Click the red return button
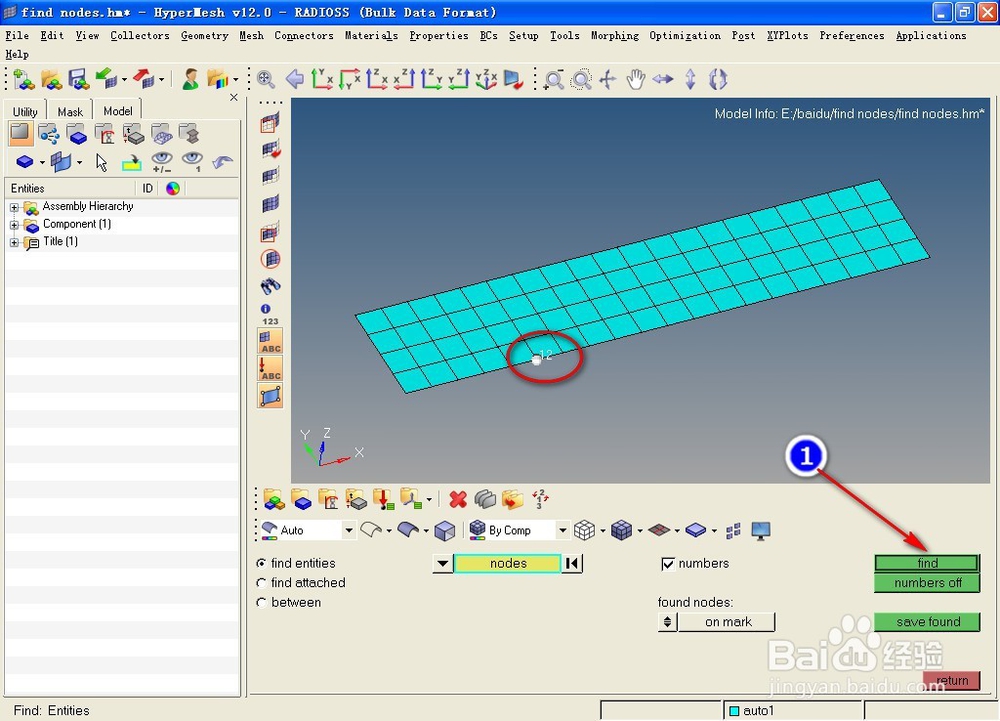 [x=951, y=680]
